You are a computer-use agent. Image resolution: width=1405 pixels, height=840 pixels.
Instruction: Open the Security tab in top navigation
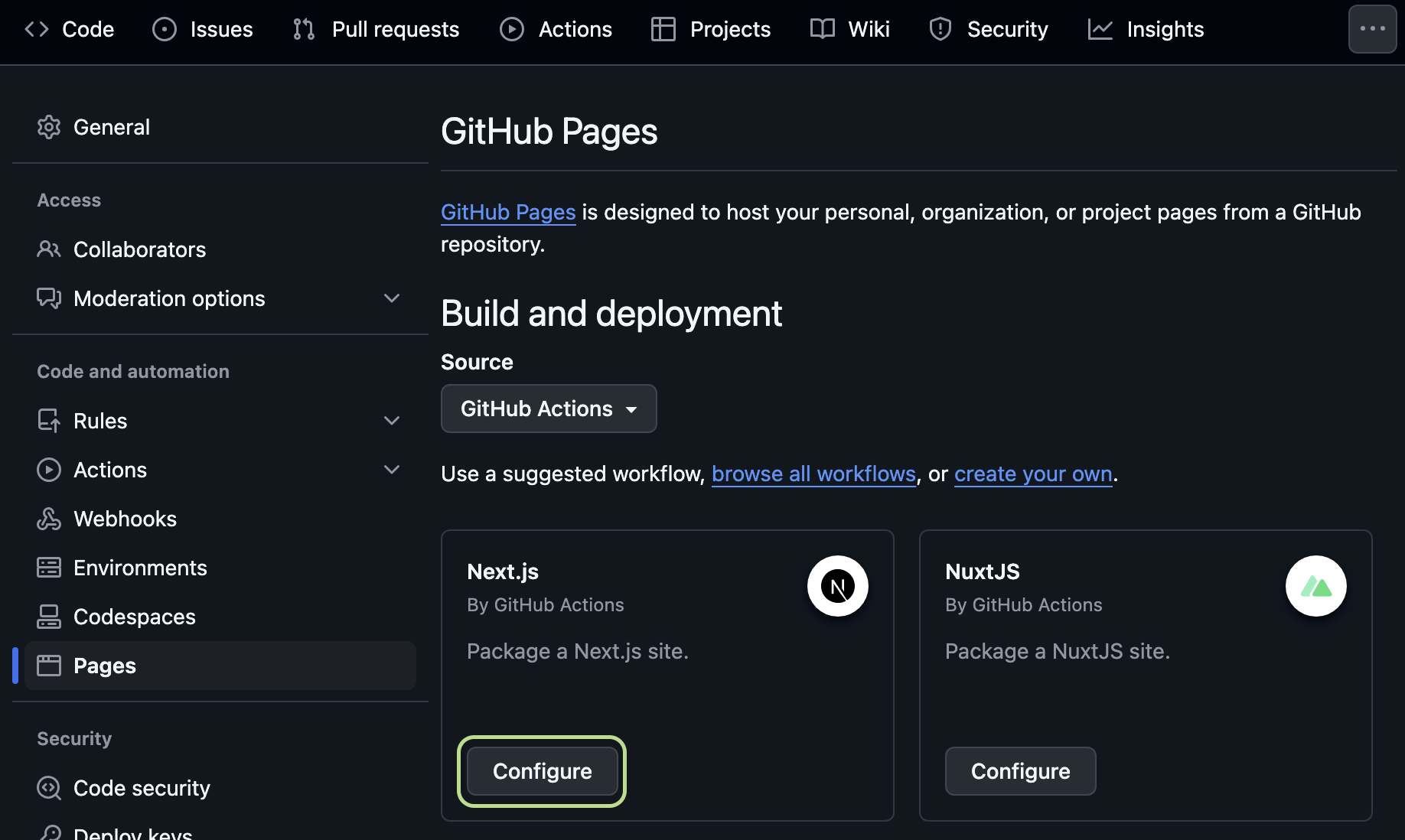pyautogui.click(x=988, y=29)
